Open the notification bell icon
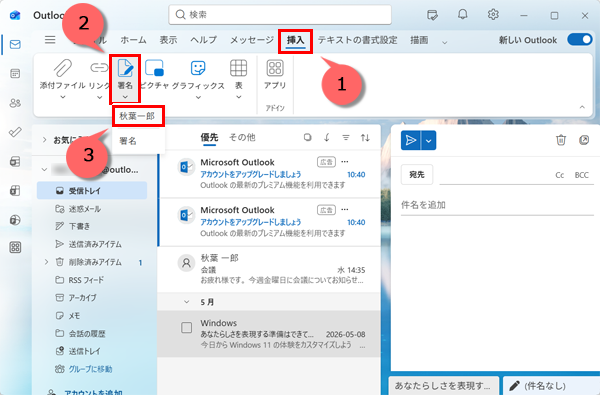The image size is (600, 395). pos(463,15)
